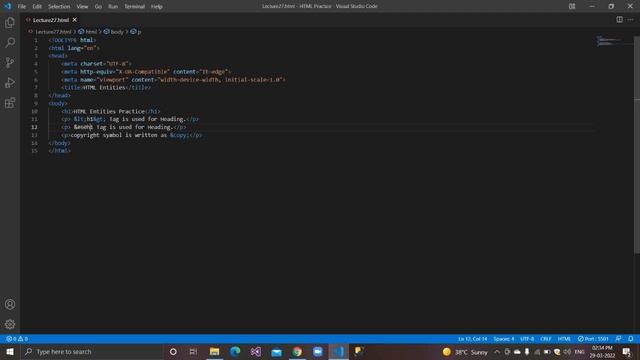The height and width of the screenshot is (360, 640).
Task: Click the Spaces: 4 indentation setting
Action: click(x=504, y=339)
